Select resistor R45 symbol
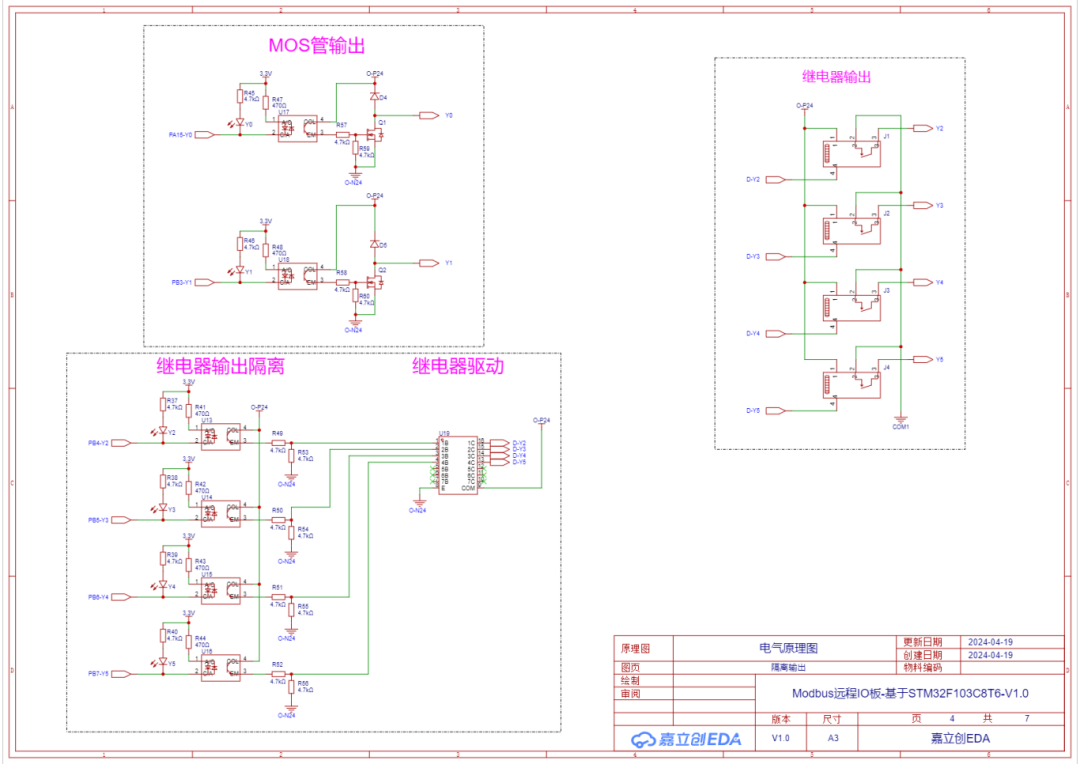 coord(240,96)
